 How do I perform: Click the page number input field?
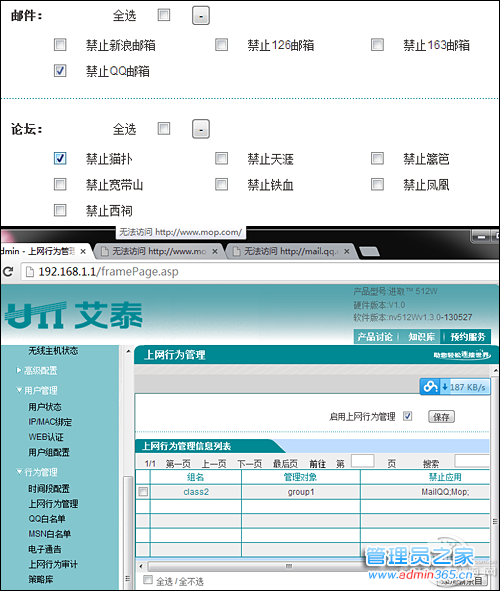coord(362,461)
